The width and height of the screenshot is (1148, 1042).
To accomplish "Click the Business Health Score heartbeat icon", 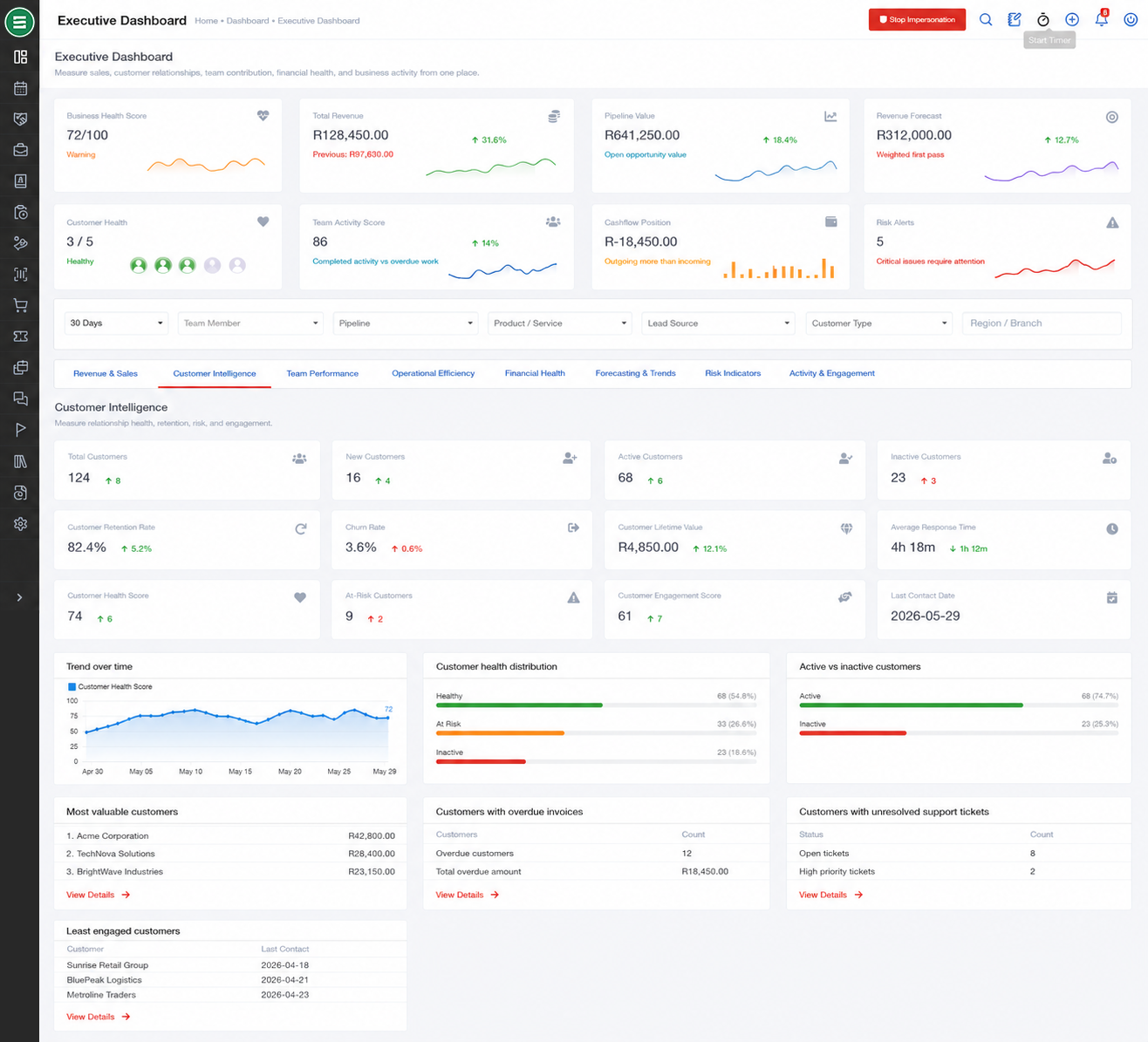I will 263,116.
